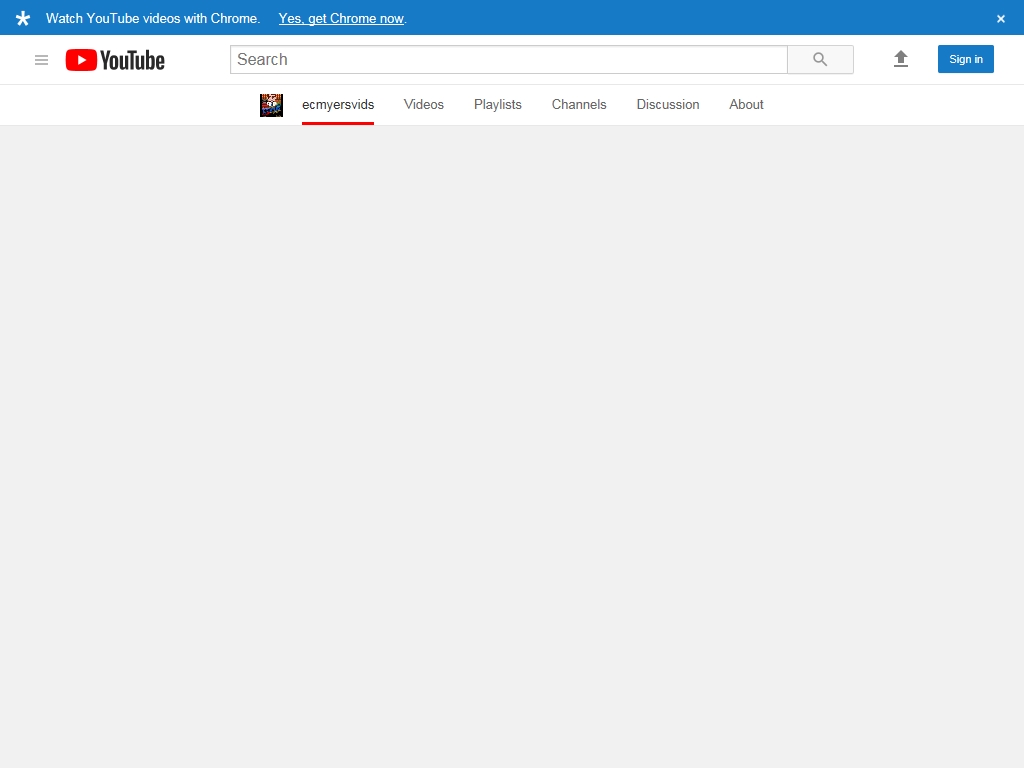Open the Playlists tab
This screenshot has width=1024, height=768.
(x=498, y=104)
